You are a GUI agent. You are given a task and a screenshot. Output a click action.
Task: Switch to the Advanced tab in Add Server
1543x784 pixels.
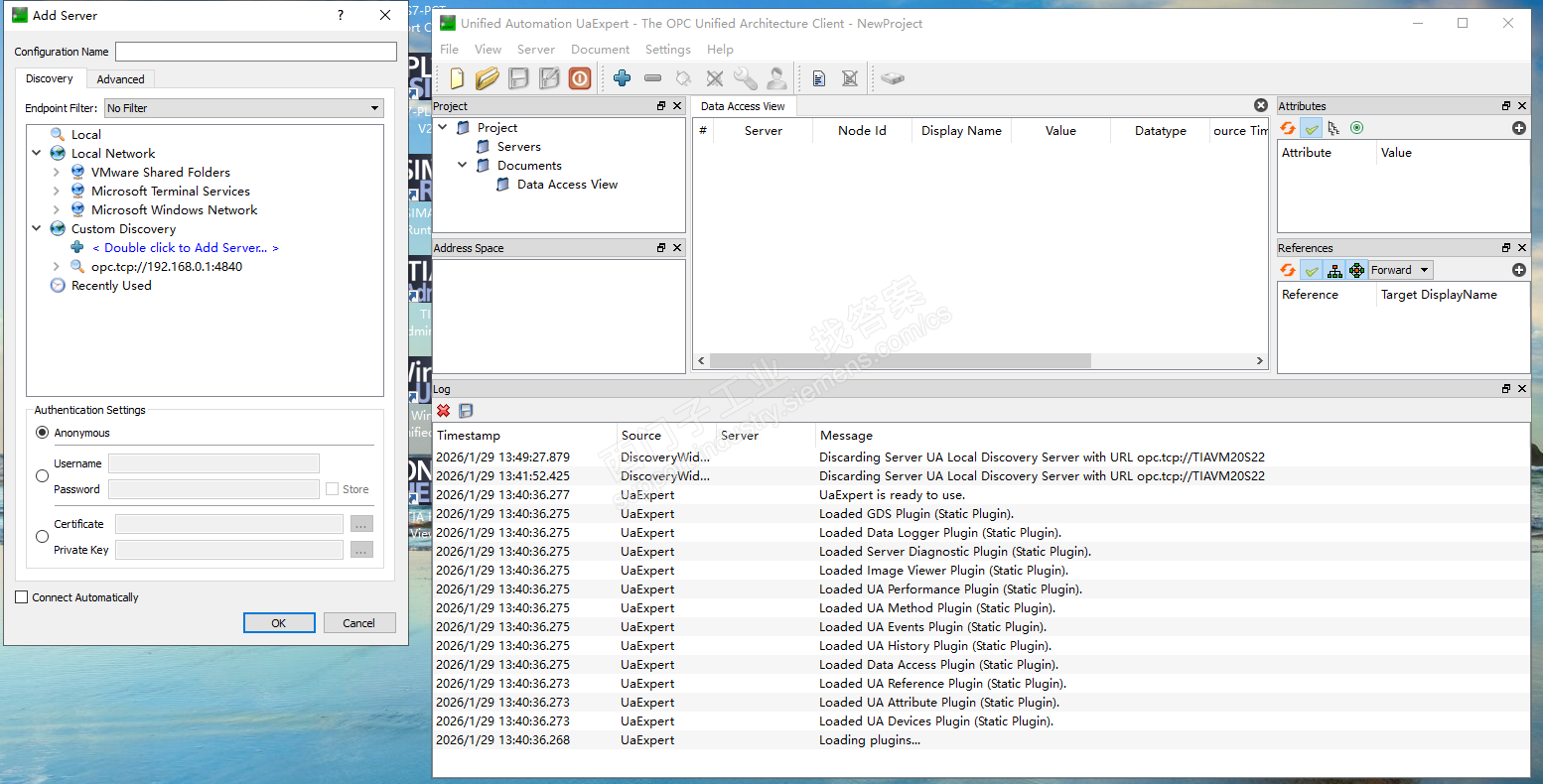121,79
